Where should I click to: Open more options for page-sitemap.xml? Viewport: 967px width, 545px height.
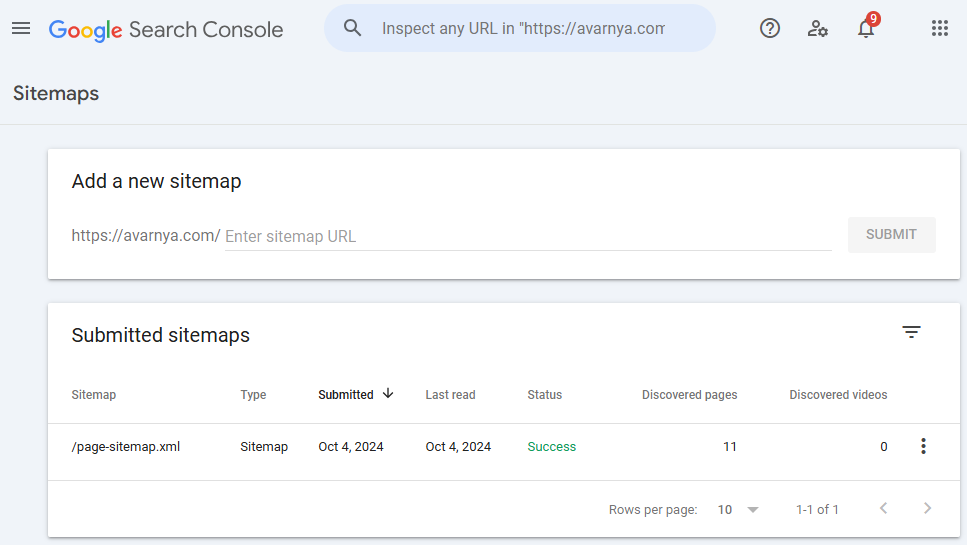click(923, 447)
